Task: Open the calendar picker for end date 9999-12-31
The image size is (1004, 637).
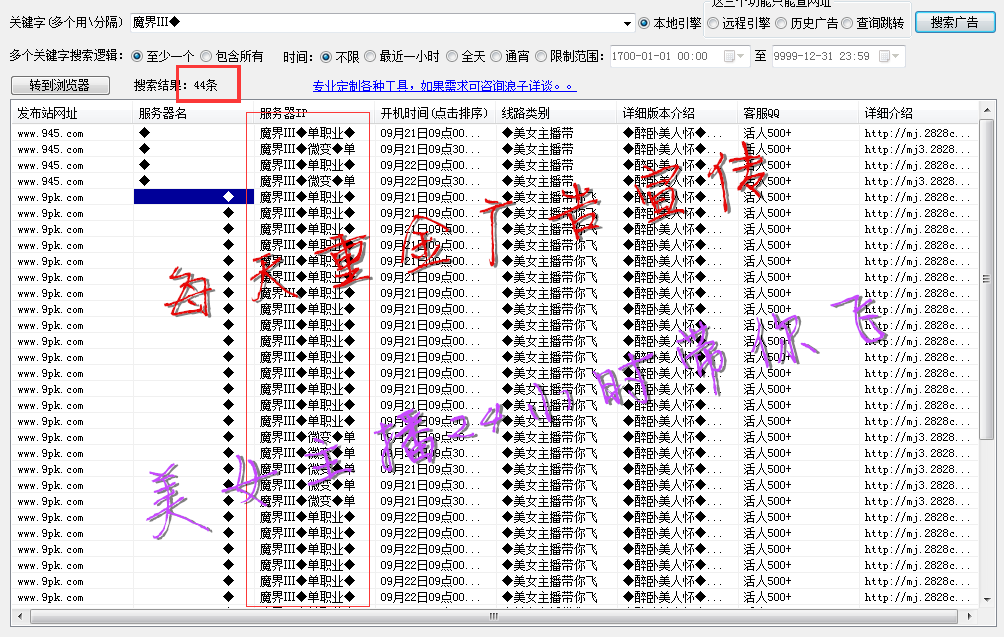Action: point(890,56)
